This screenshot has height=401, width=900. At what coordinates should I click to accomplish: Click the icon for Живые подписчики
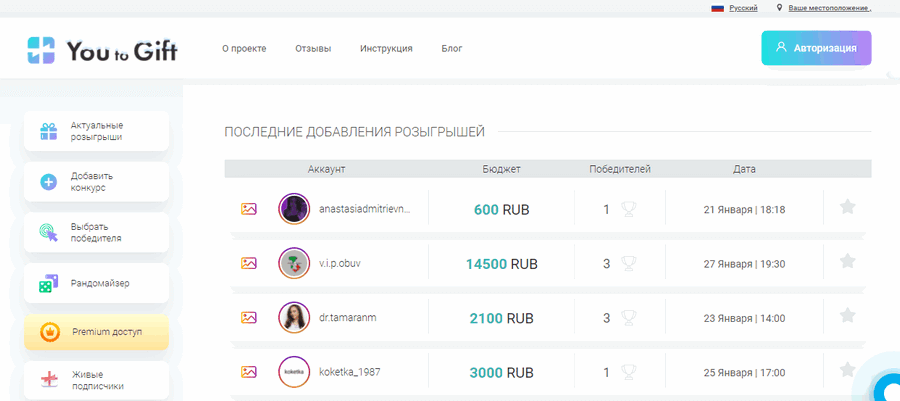[49, 380]
